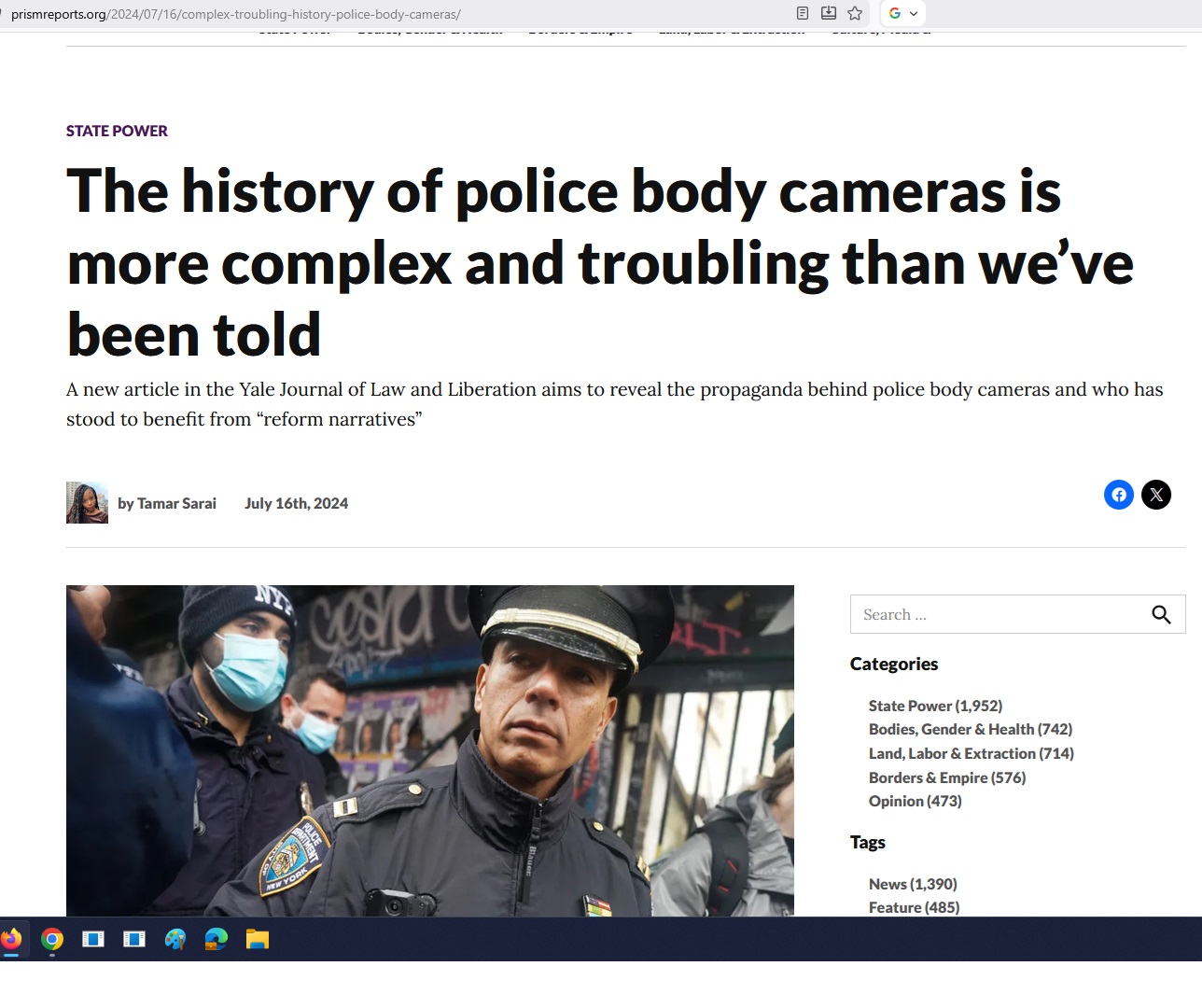Viewport: 1202px width, 1008px height.
Task: Open Borders & Empire (576) category
Action: [x=947, y=777]
